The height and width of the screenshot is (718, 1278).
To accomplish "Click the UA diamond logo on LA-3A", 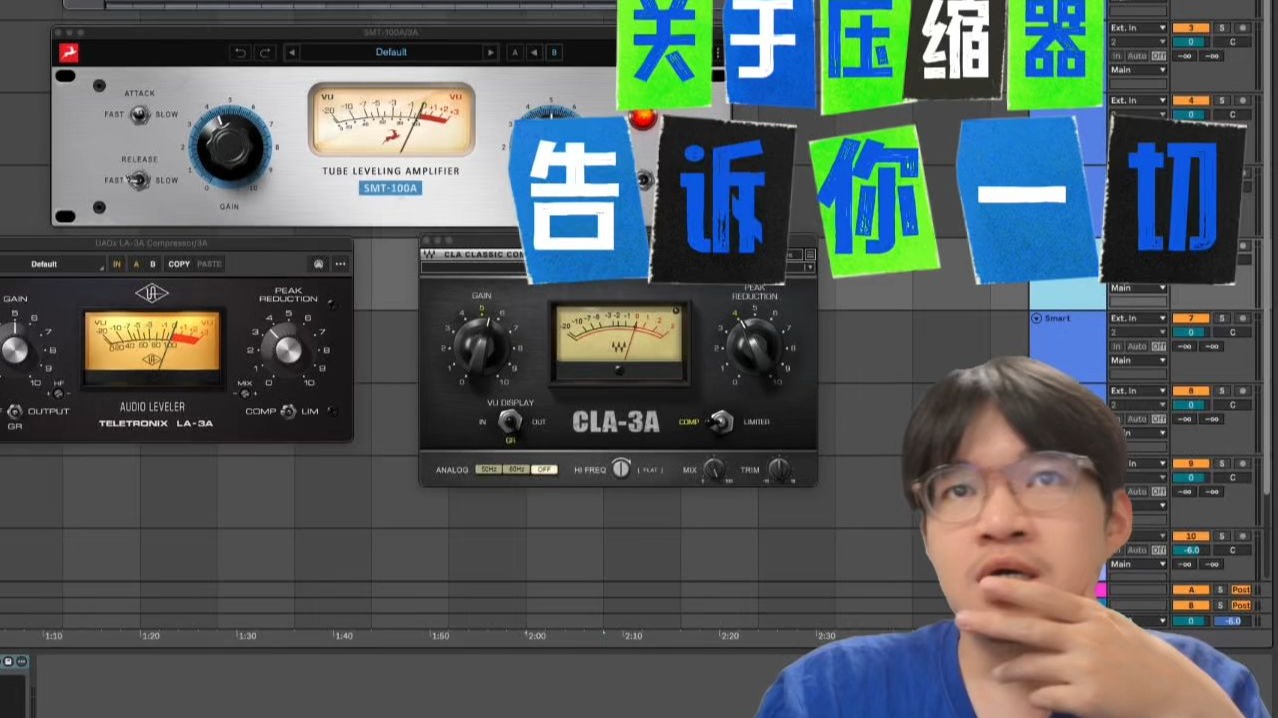I will tap(153, 292).
